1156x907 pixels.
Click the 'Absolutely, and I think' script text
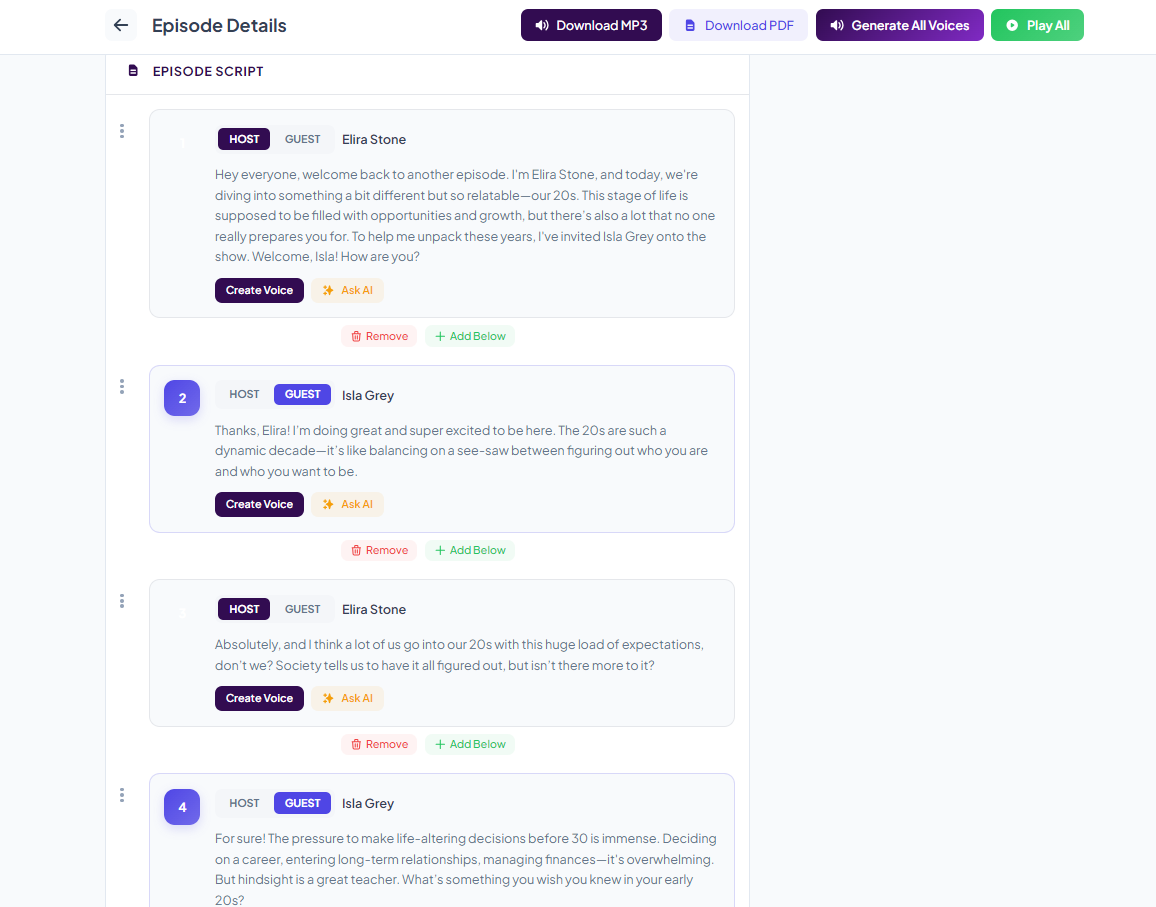459,655
